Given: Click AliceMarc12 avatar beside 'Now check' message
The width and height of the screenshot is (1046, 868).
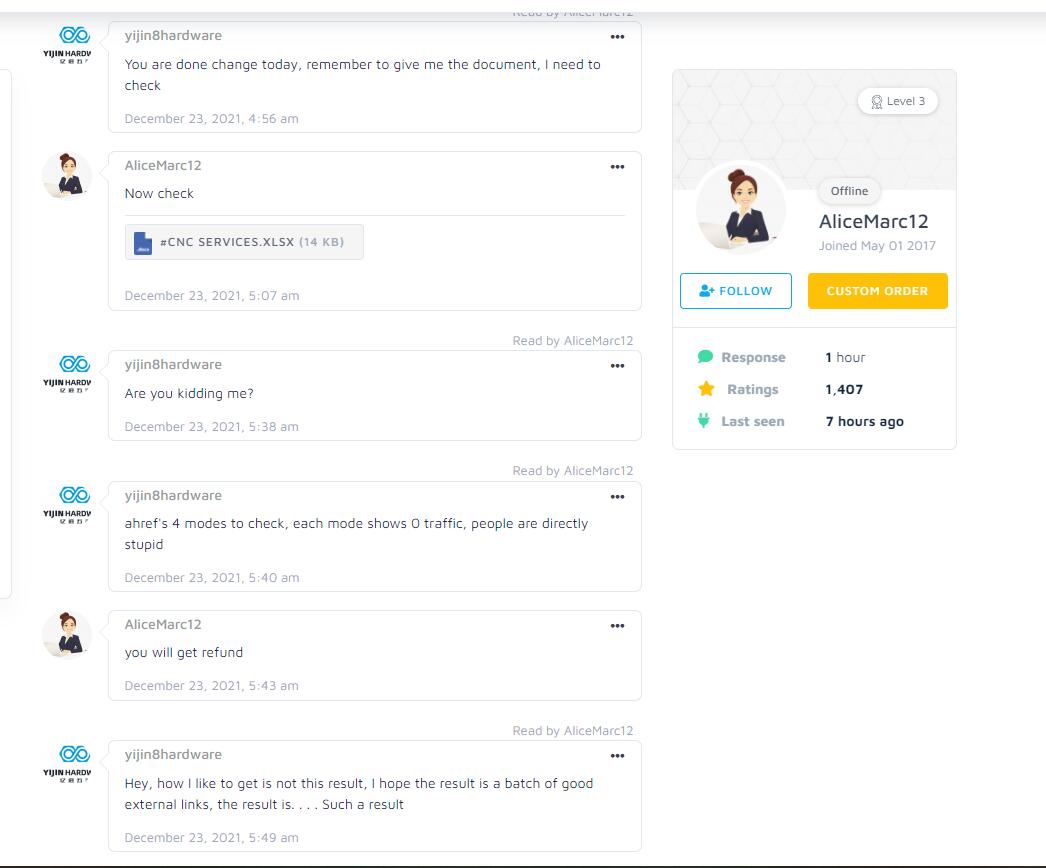Looking at the screenshot, I should pos(67,176).
